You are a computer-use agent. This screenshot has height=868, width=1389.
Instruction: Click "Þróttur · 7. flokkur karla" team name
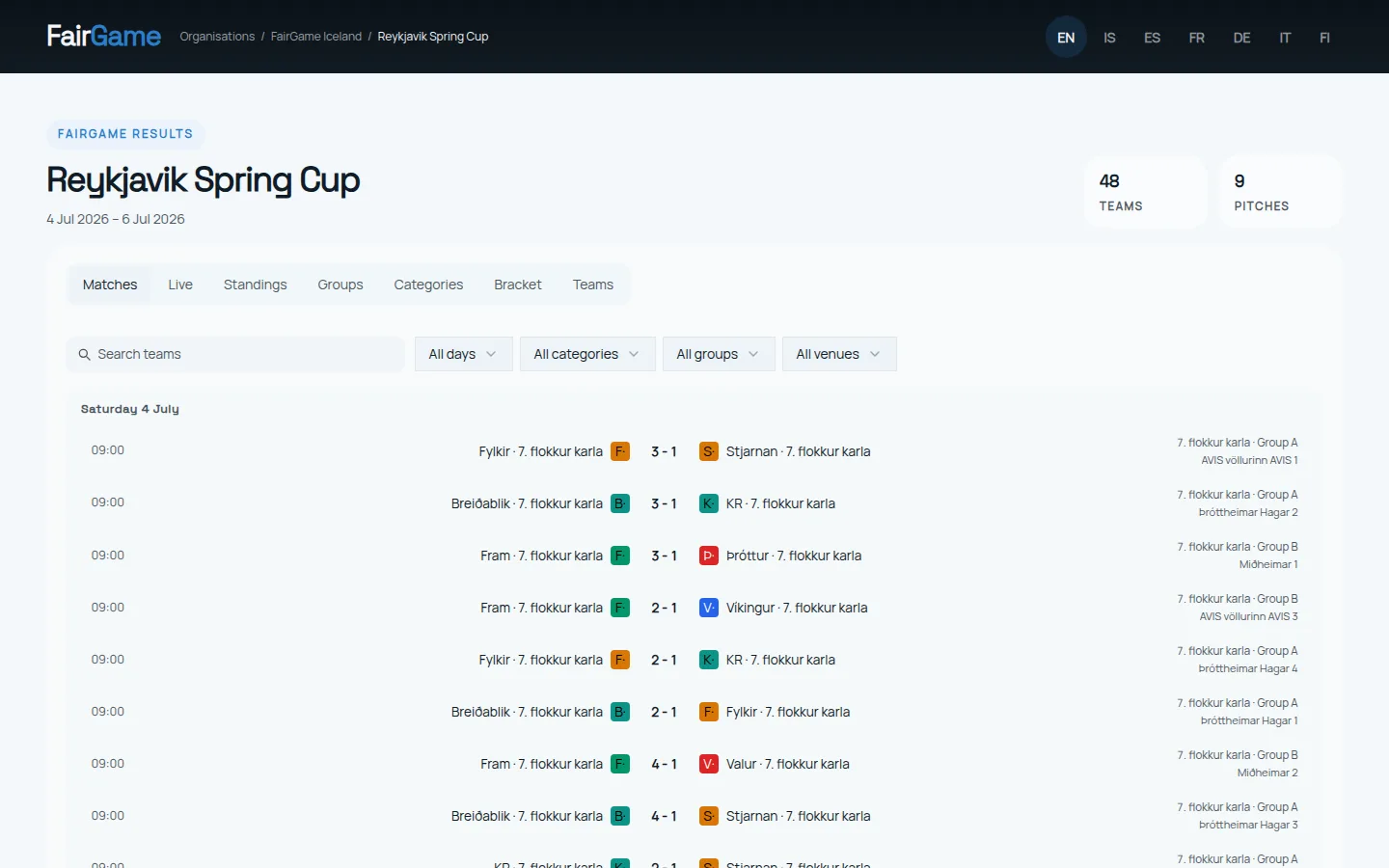(x=794, y=556)
